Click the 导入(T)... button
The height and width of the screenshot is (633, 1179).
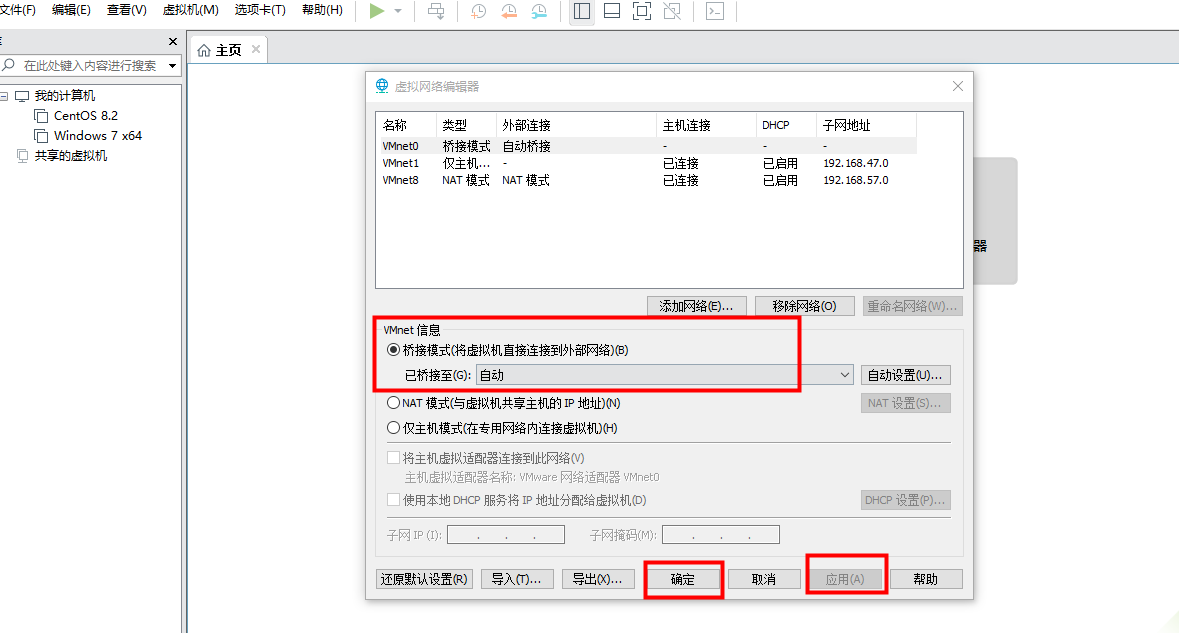517,579
